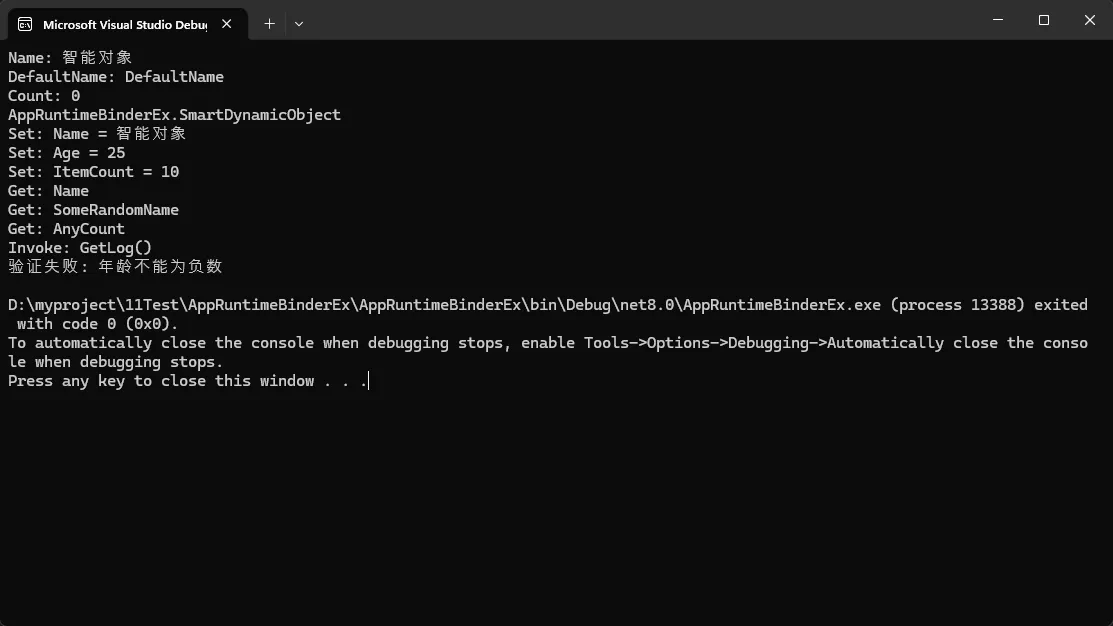Image resolution: width=1113 pixels, height=626 pixels.
Task: Click the "DefaultName: DefaultName" output line
Action: pos(116,77)
